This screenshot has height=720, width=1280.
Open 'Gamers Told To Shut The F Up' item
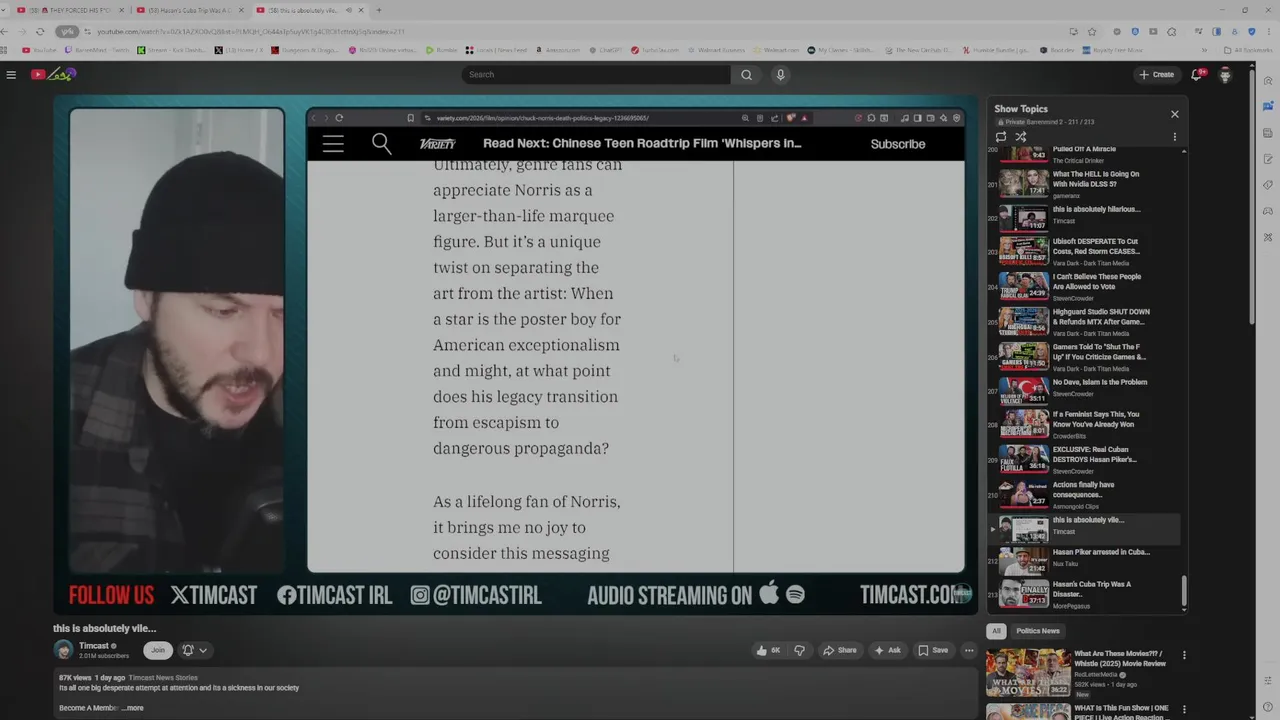tap(1084, 355)
